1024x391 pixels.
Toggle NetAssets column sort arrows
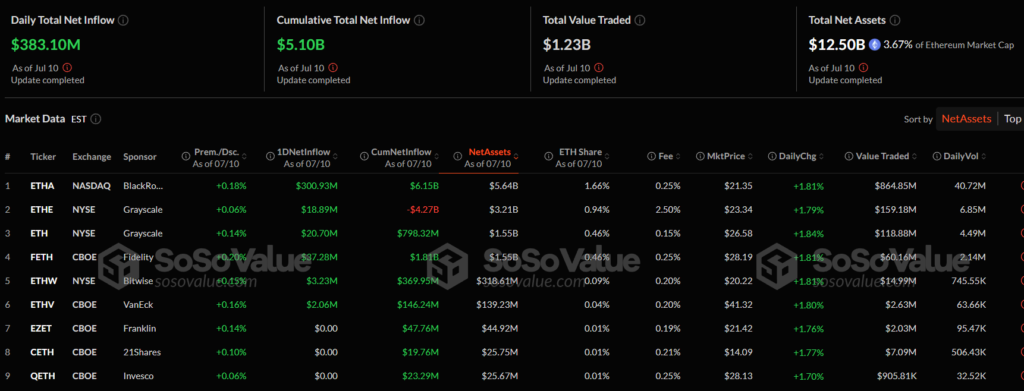(x=517, y=157)
